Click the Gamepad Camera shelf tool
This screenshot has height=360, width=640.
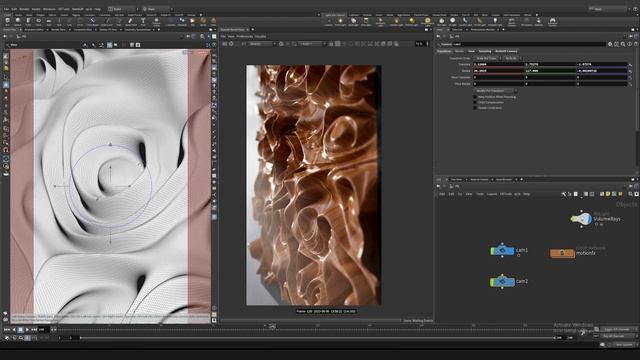point(552,21)
